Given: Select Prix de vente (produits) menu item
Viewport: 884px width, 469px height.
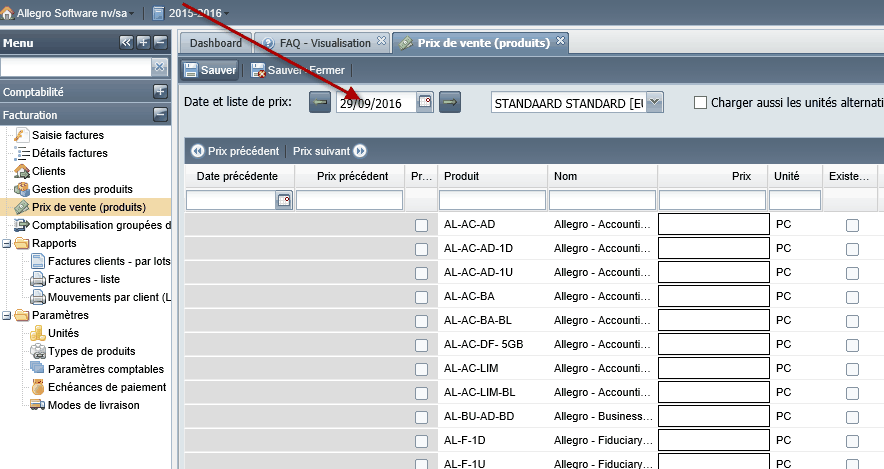Looking at the screenshot, I should pyautogui.click(x=89, y=207).
